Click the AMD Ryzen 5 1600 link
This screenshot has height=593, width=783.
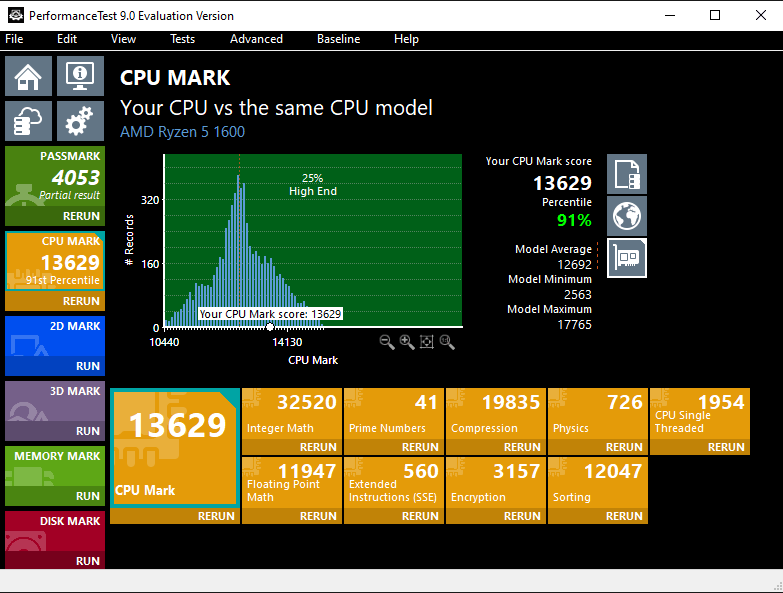click(182, 132)
